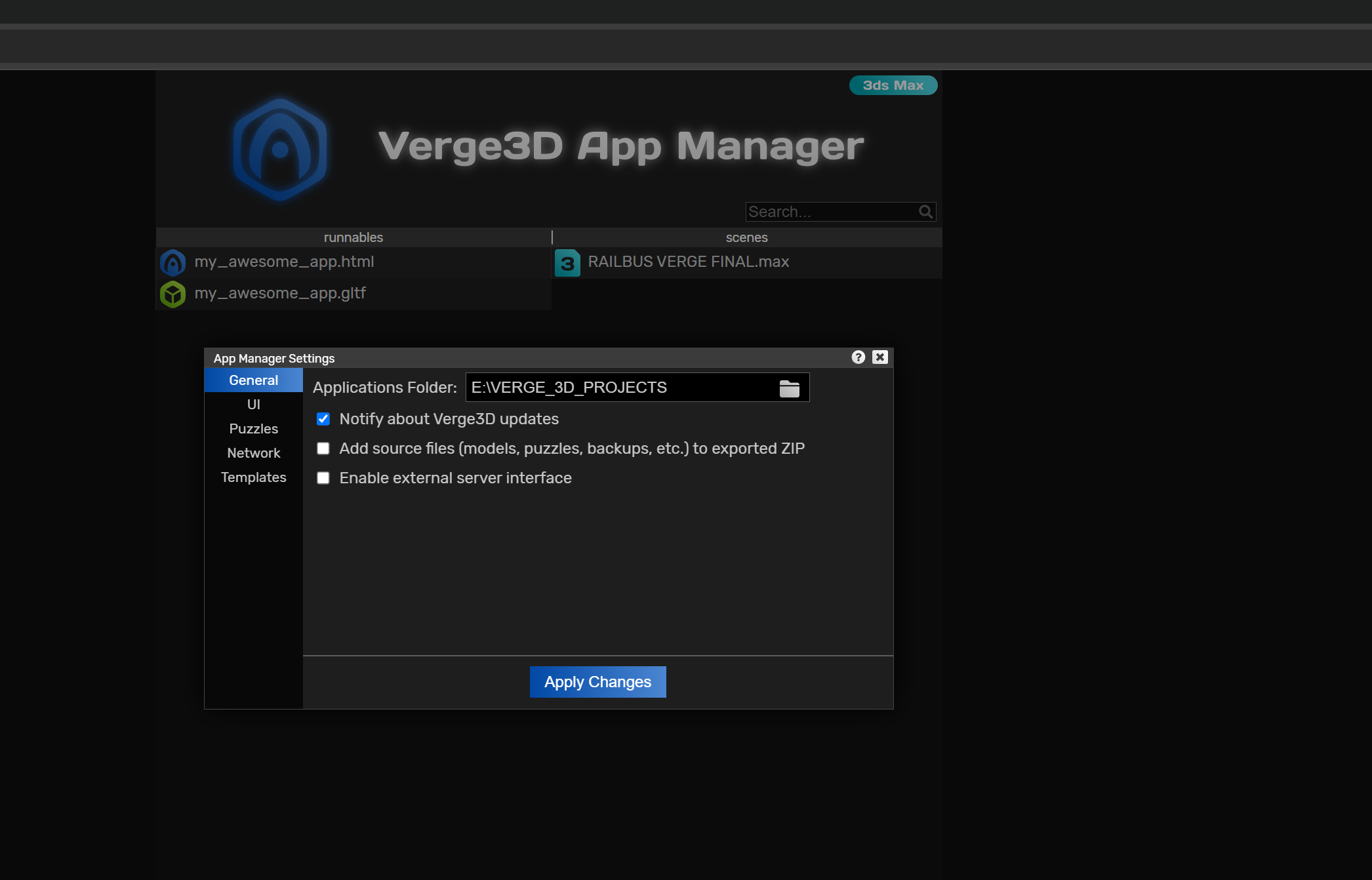
Task: Open the Templates settings tab
Action: 254,477
